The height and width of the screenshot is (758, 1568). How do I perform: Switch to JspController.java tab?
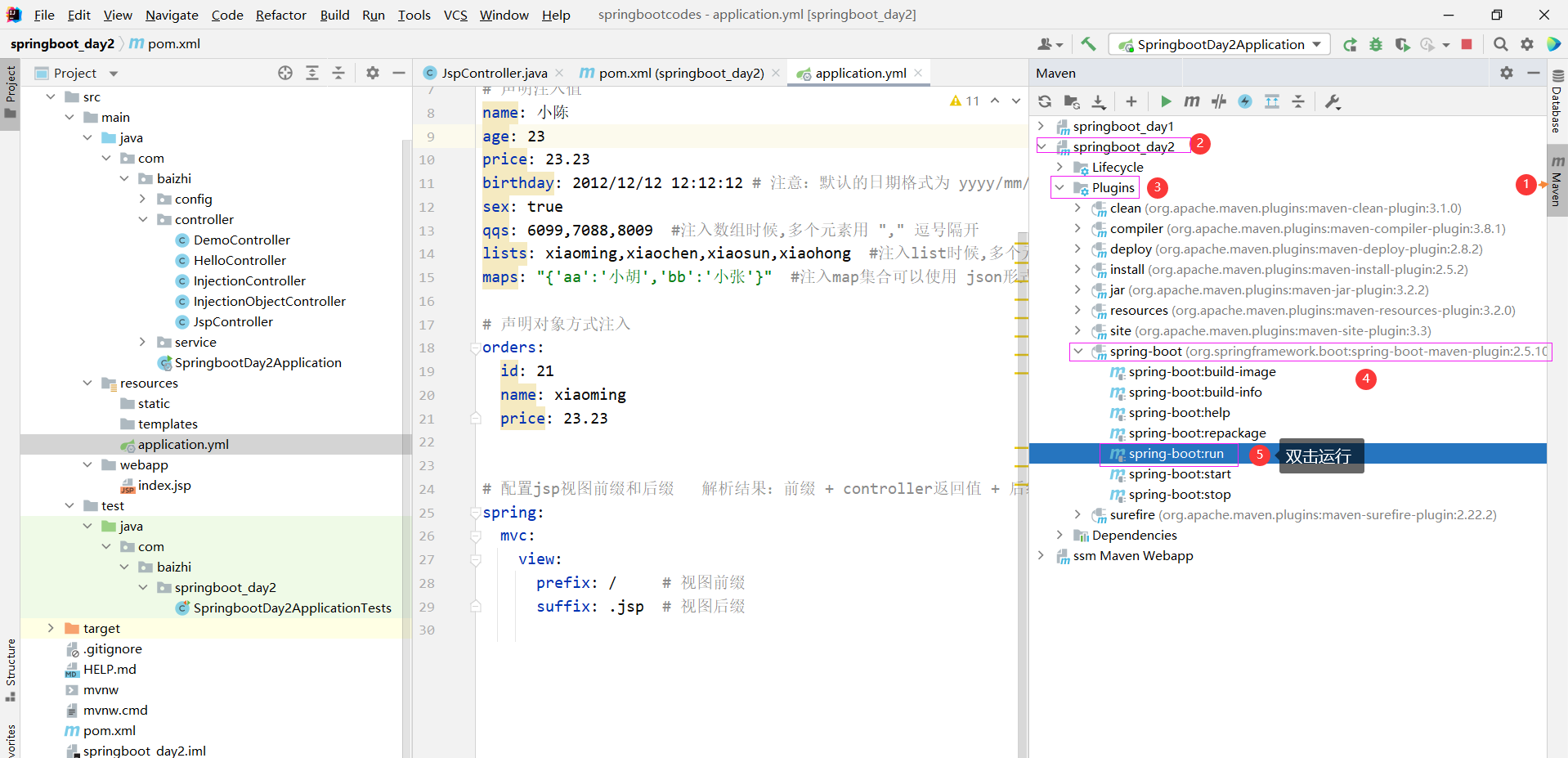[x=494, y=73]
